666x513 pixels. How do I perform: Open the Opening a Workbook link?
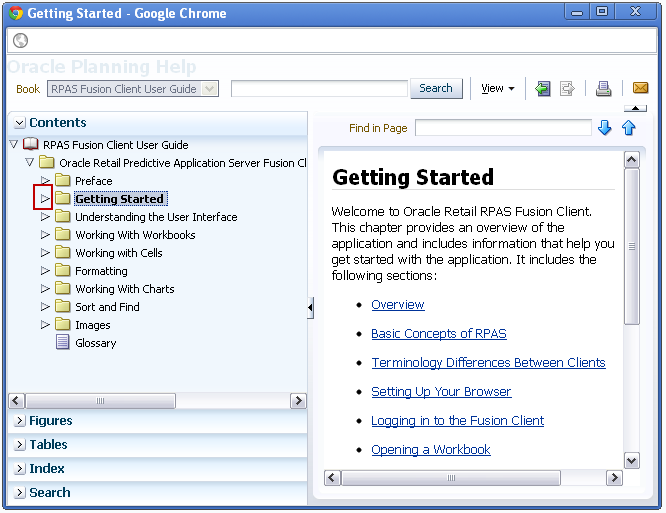(x=431, y=450)
